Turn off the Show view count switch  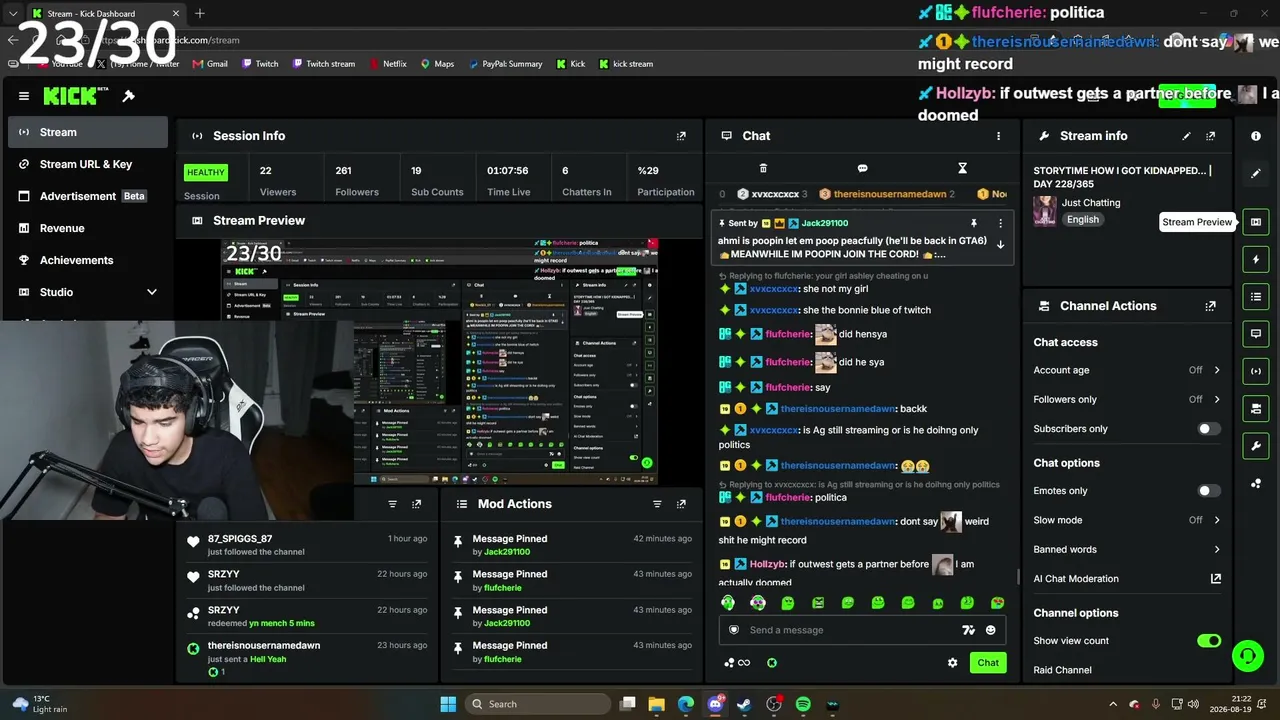[1209, 641]
